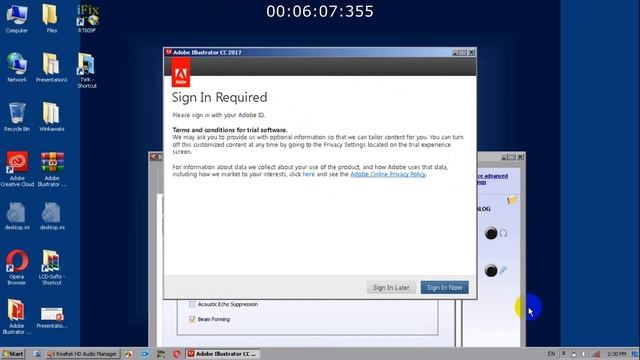Choose Sign In Later
The width and height of the screenshot is (640, 360).
tap(391, 287)
